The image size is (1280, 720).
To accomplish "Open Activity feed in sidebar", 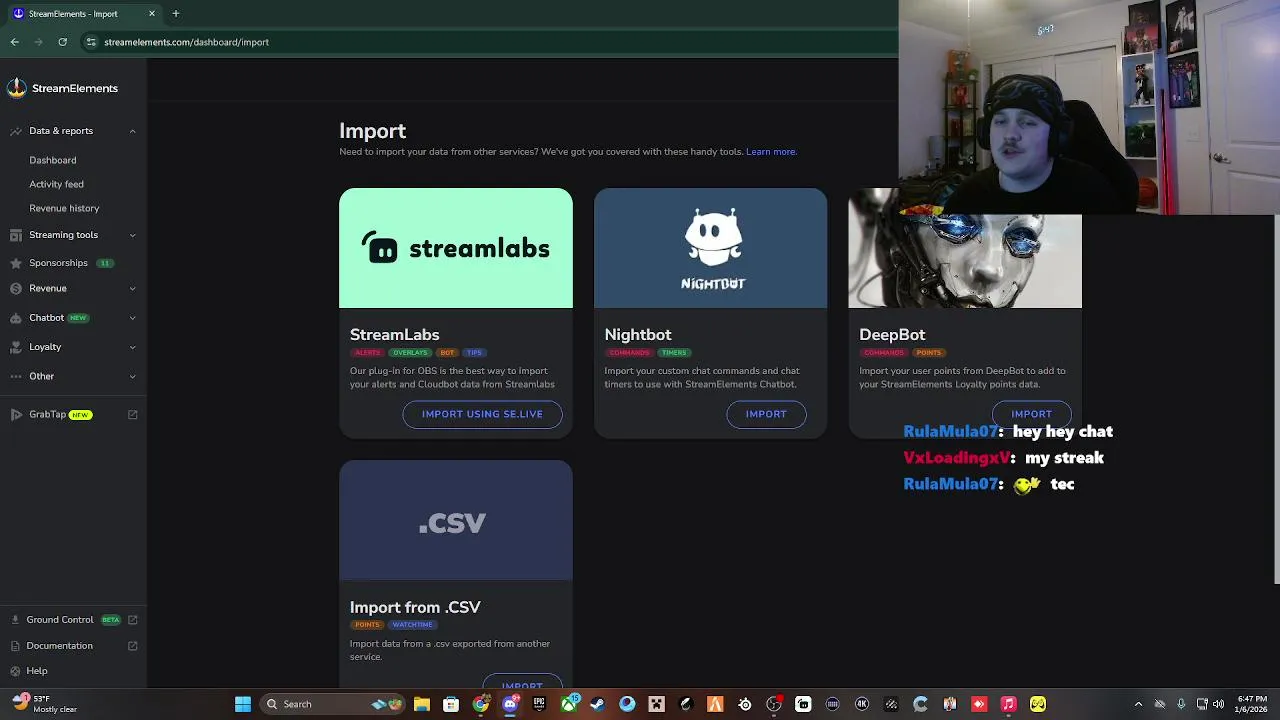I will tap(56, 184).
